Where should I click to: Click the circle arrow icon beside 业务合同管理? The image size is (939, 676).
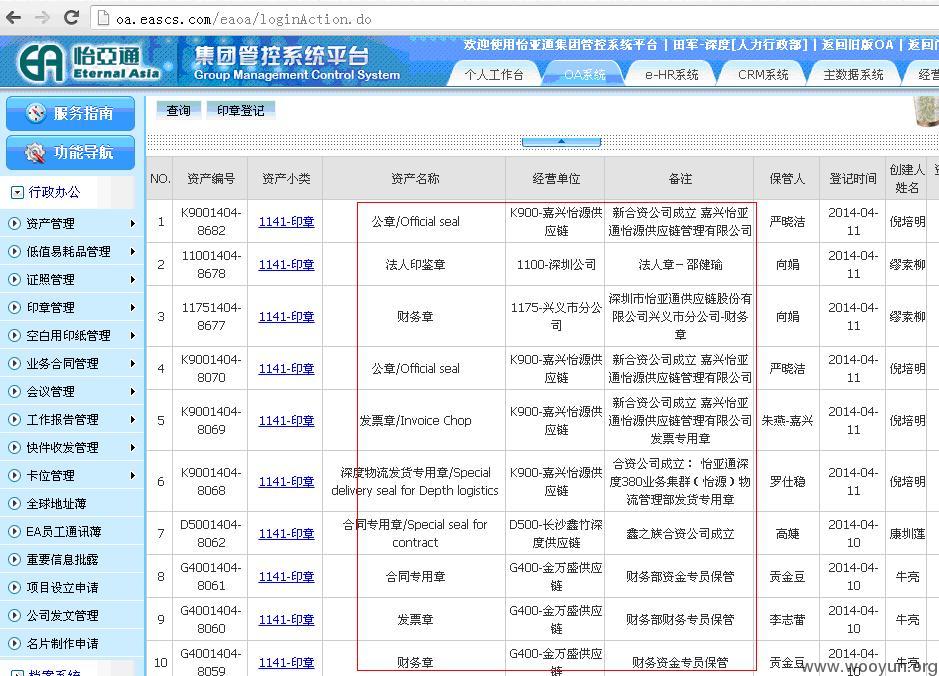pos(14,363)
